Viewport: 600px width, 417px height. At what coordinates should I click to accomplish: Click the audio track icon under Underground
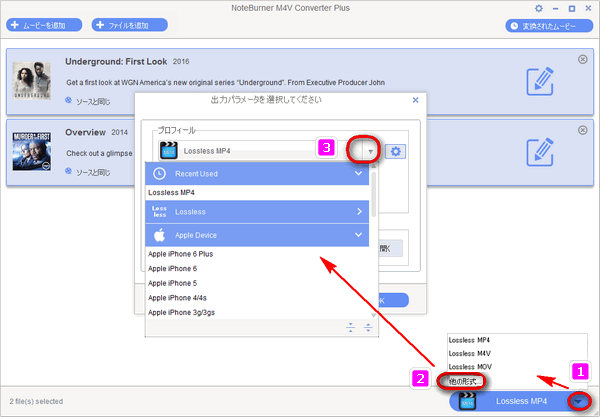[68, 100]
